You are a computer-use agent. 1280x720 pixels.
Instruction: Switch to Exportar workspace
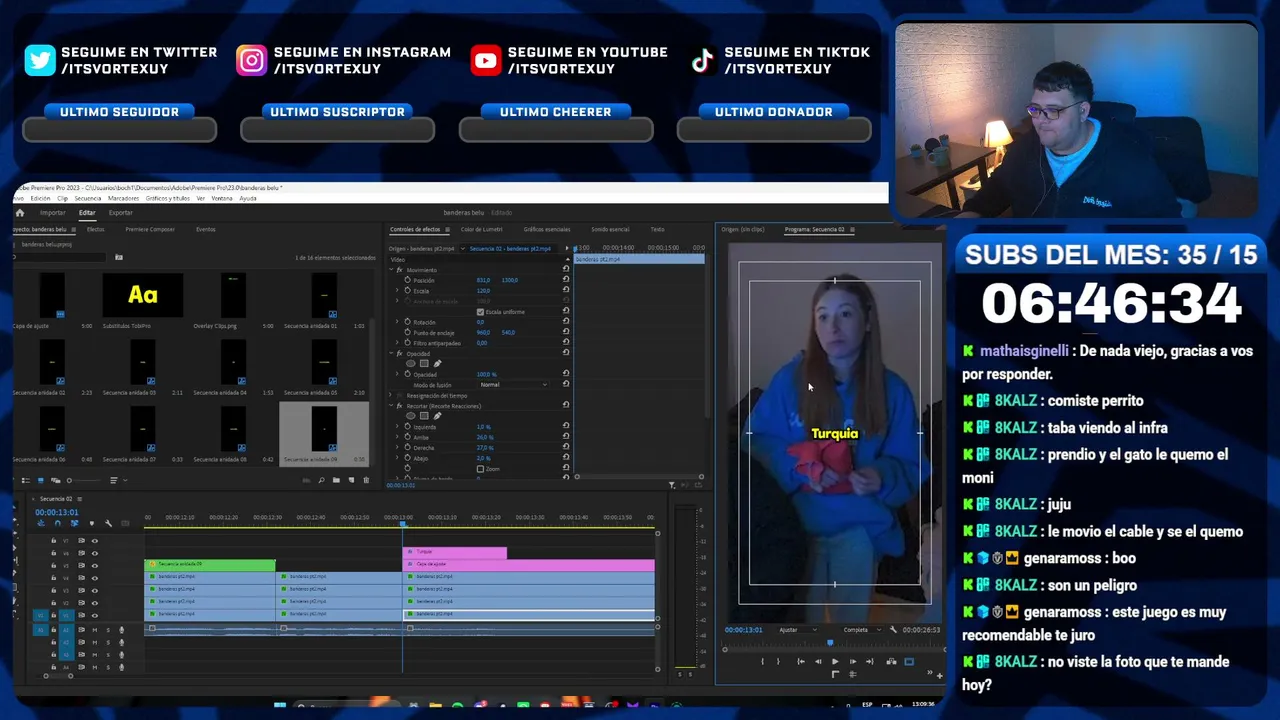click(121, 213)
